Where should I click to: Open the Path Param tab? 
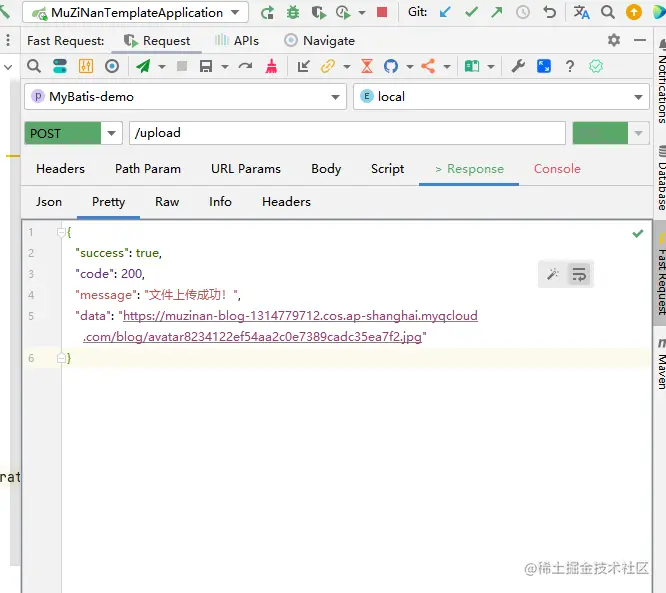[148, 169]
